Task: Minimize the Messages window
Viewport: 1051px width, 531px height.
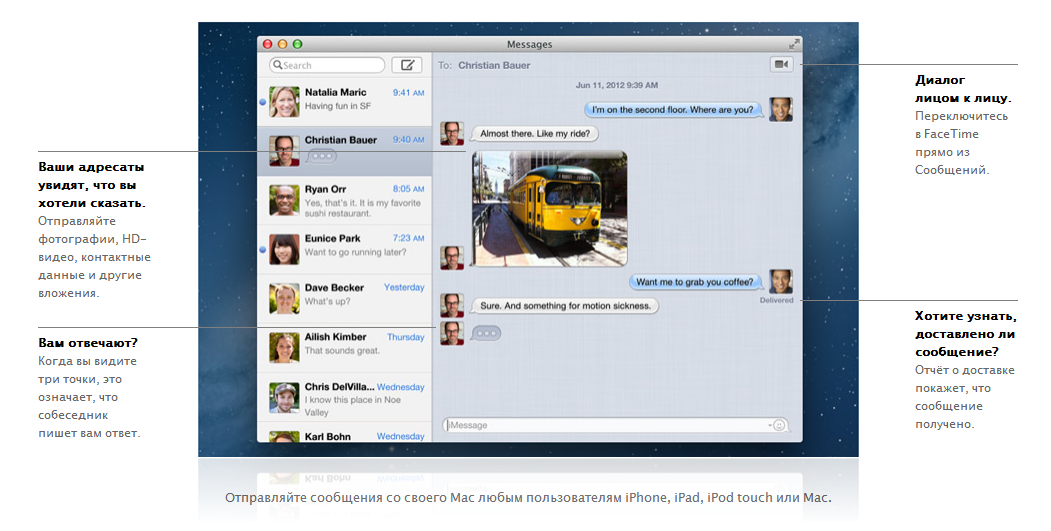Action: click(x=282, y=44)
